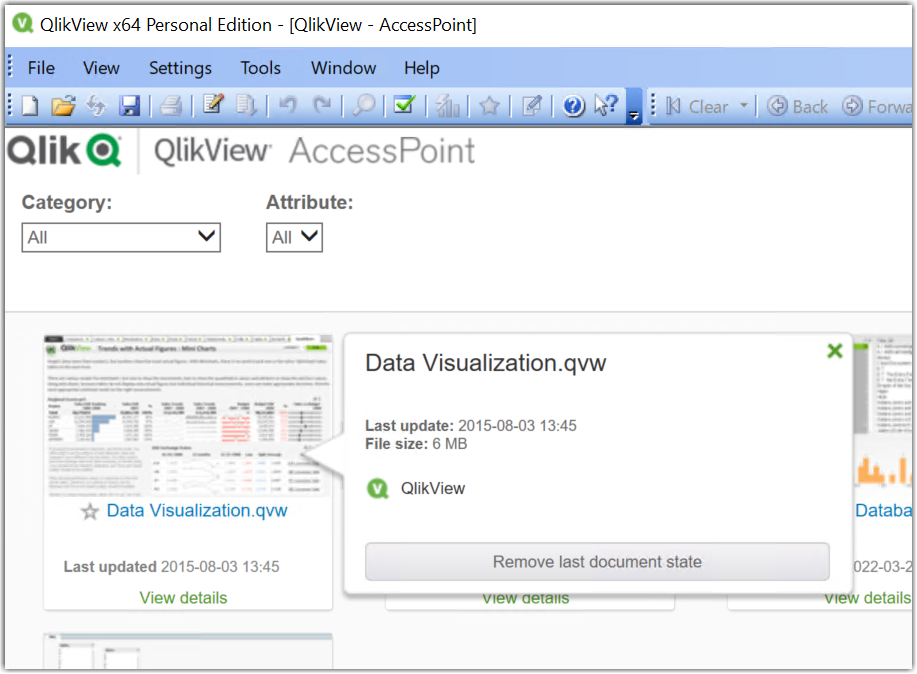Click Remove last document state
This screenshot has height=674, width=917.
tap(596, 561)
